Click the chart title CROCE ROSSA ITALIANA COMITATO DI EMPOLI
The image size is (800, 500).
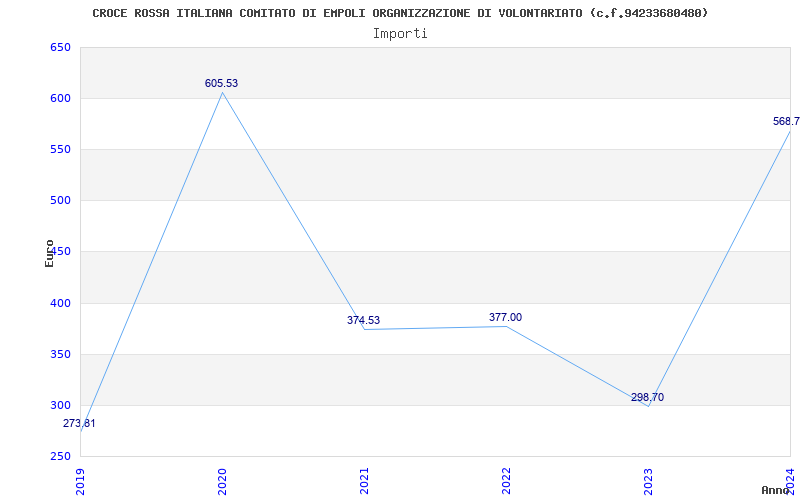[400, 13]
